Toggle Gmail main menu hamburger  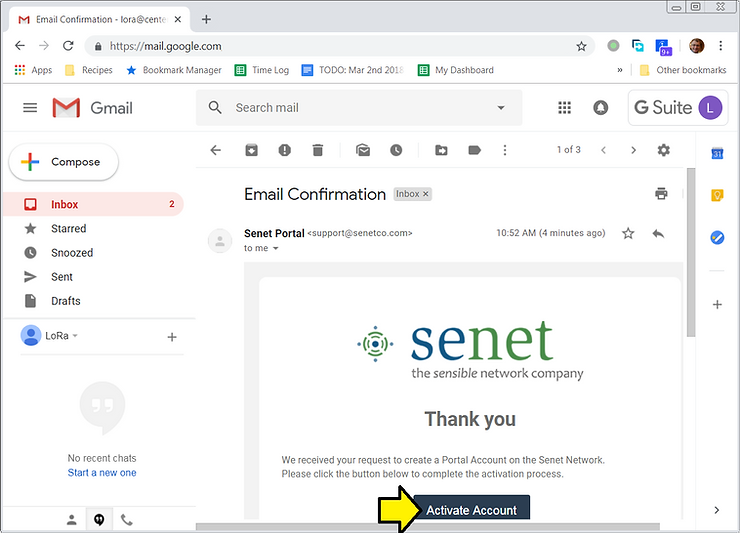tap(30, 108)
